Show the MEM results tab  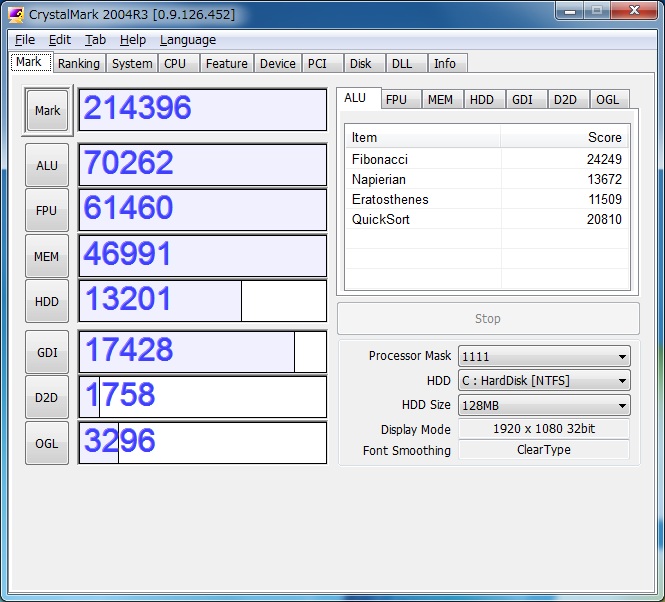point(440,99)
